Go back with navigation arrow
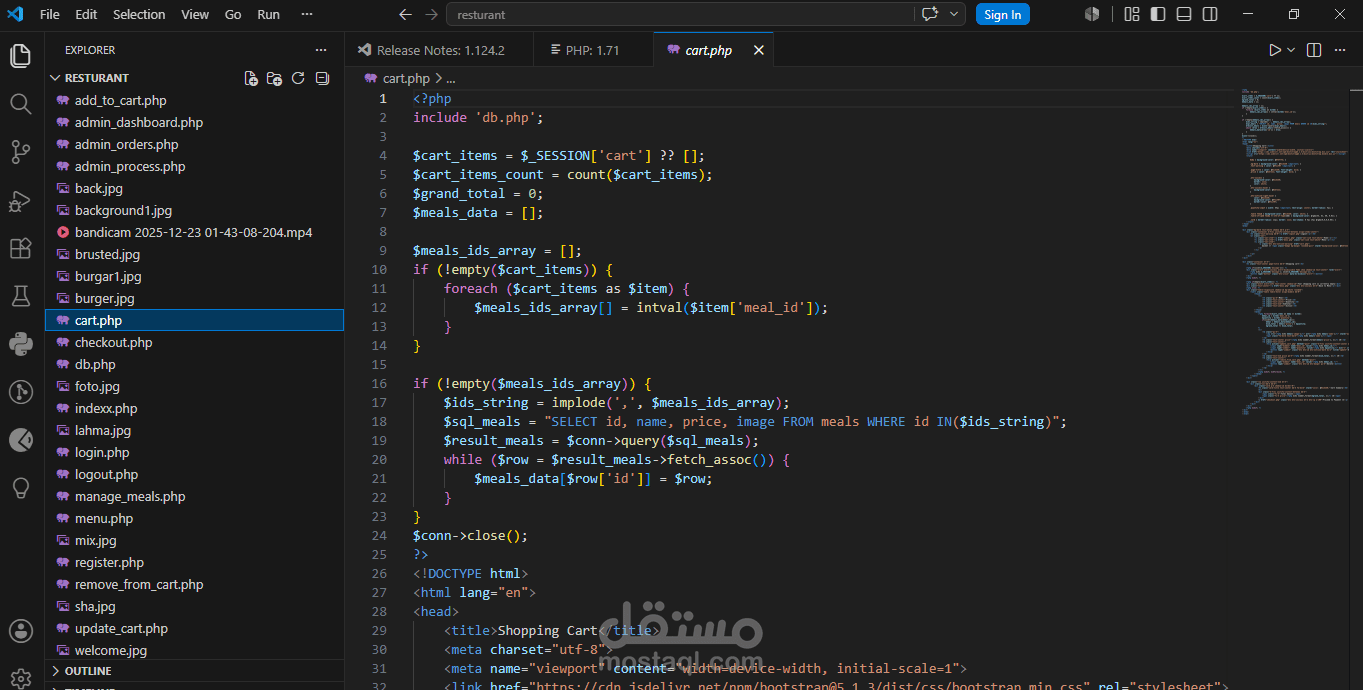This screenshot has width=1363, height=690. (405, 14)
